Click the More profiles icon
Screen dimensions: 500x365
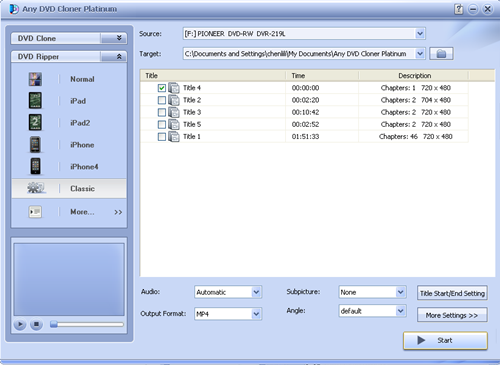coord(35,212)
